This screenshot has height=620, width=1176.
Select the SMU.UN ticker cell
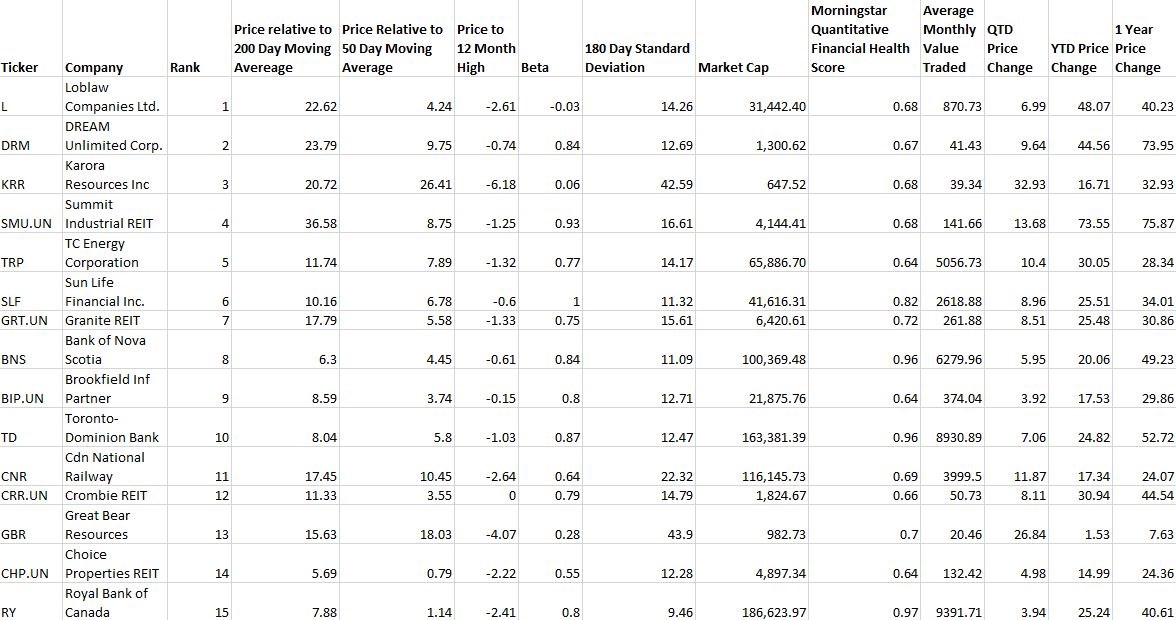(27, 224)
